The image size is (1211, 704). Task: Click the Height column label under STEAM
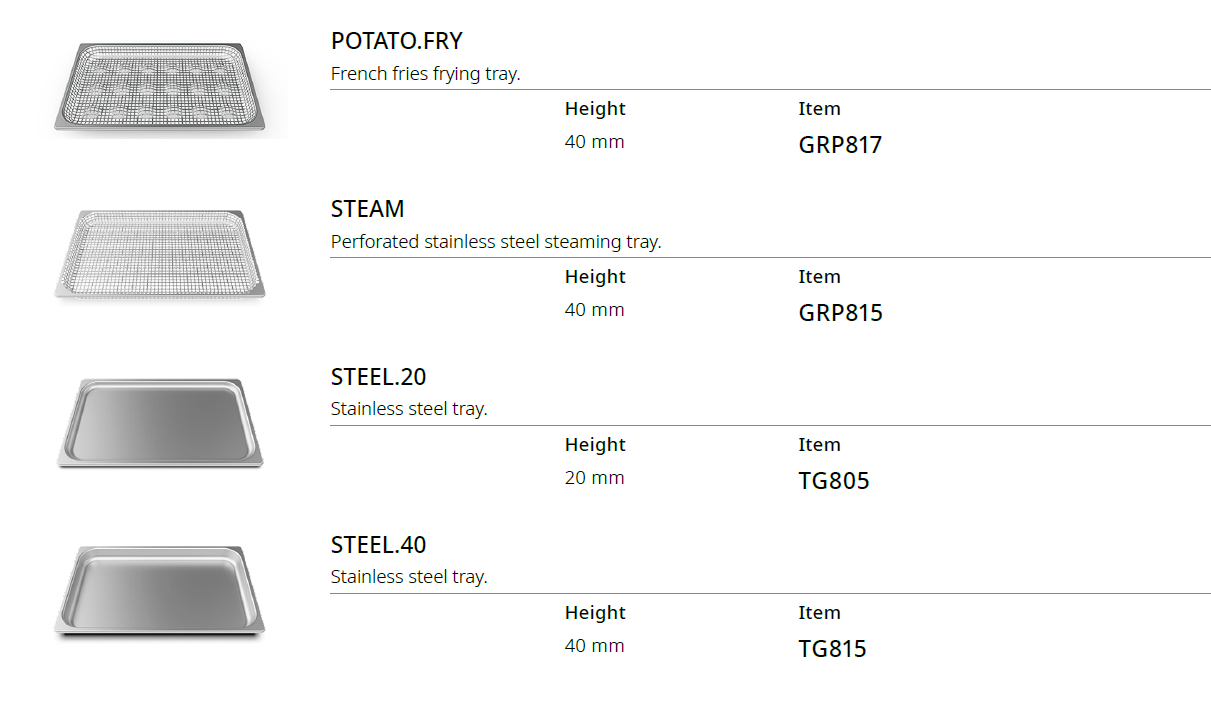click(595, 277)
